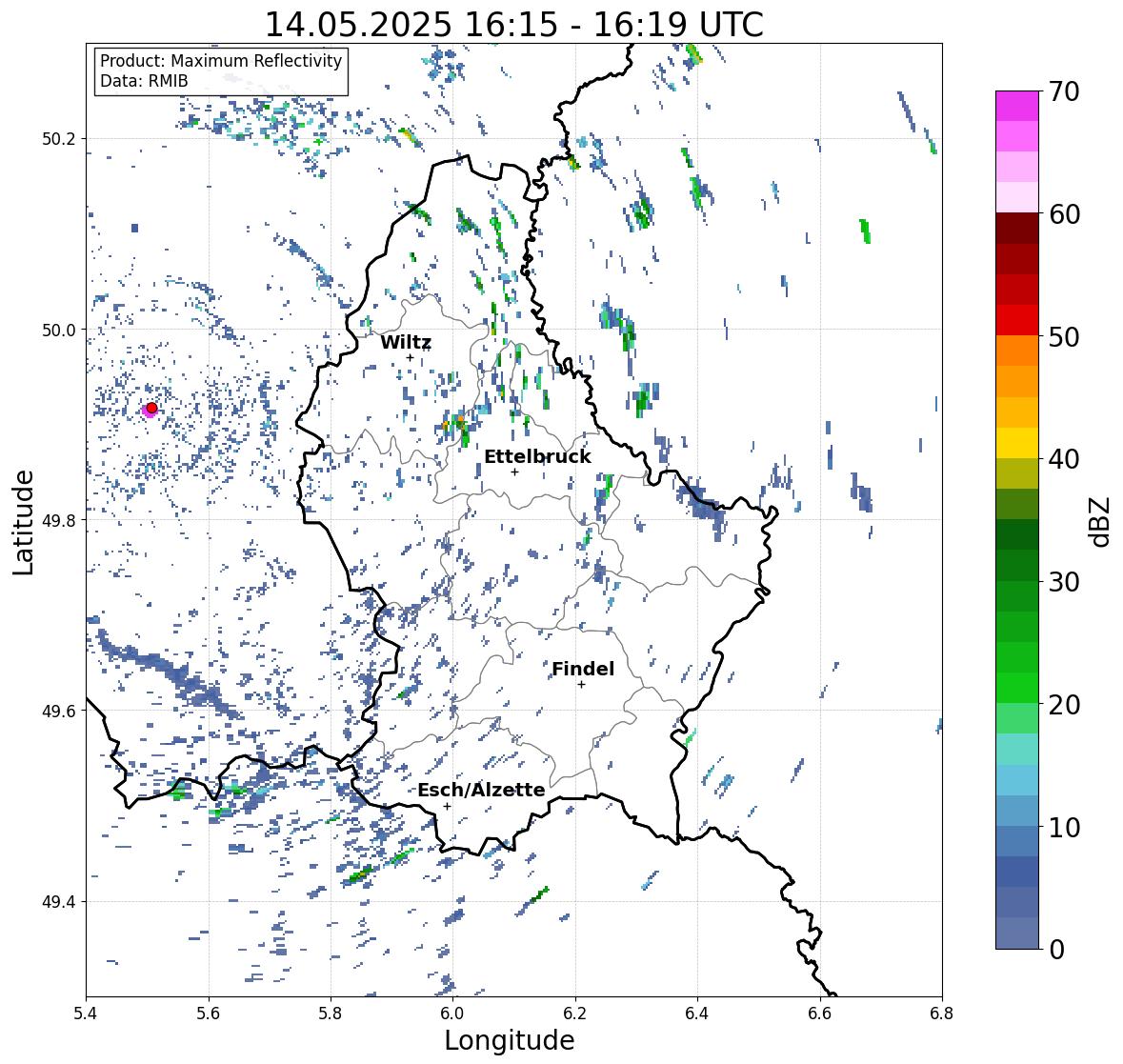Click the colorbar tick value 50
Screen dimensions: 1123x1064
tap(1064, 336)
